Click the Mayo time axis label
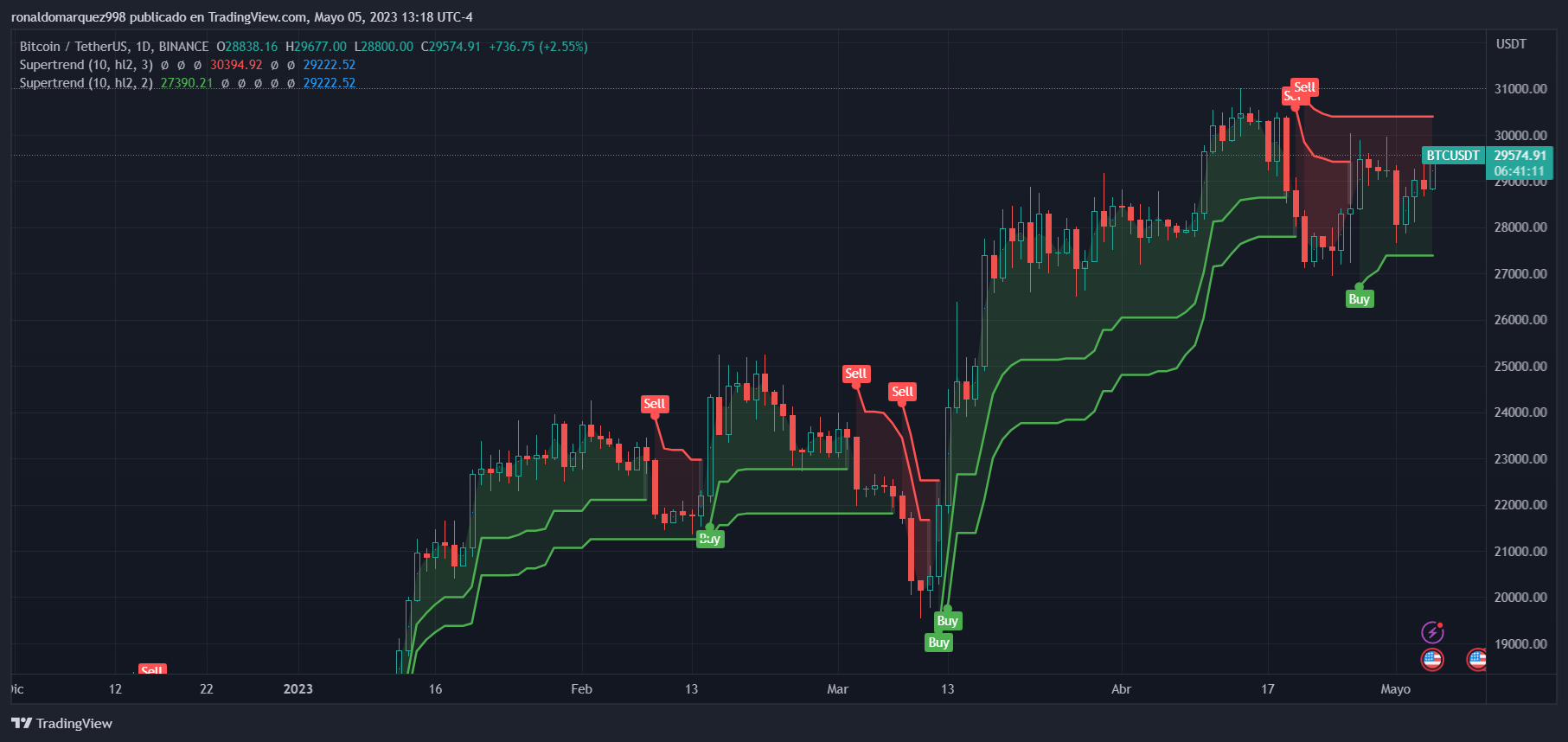This screenshot has height=742, width=1568. coord(1395,689)
